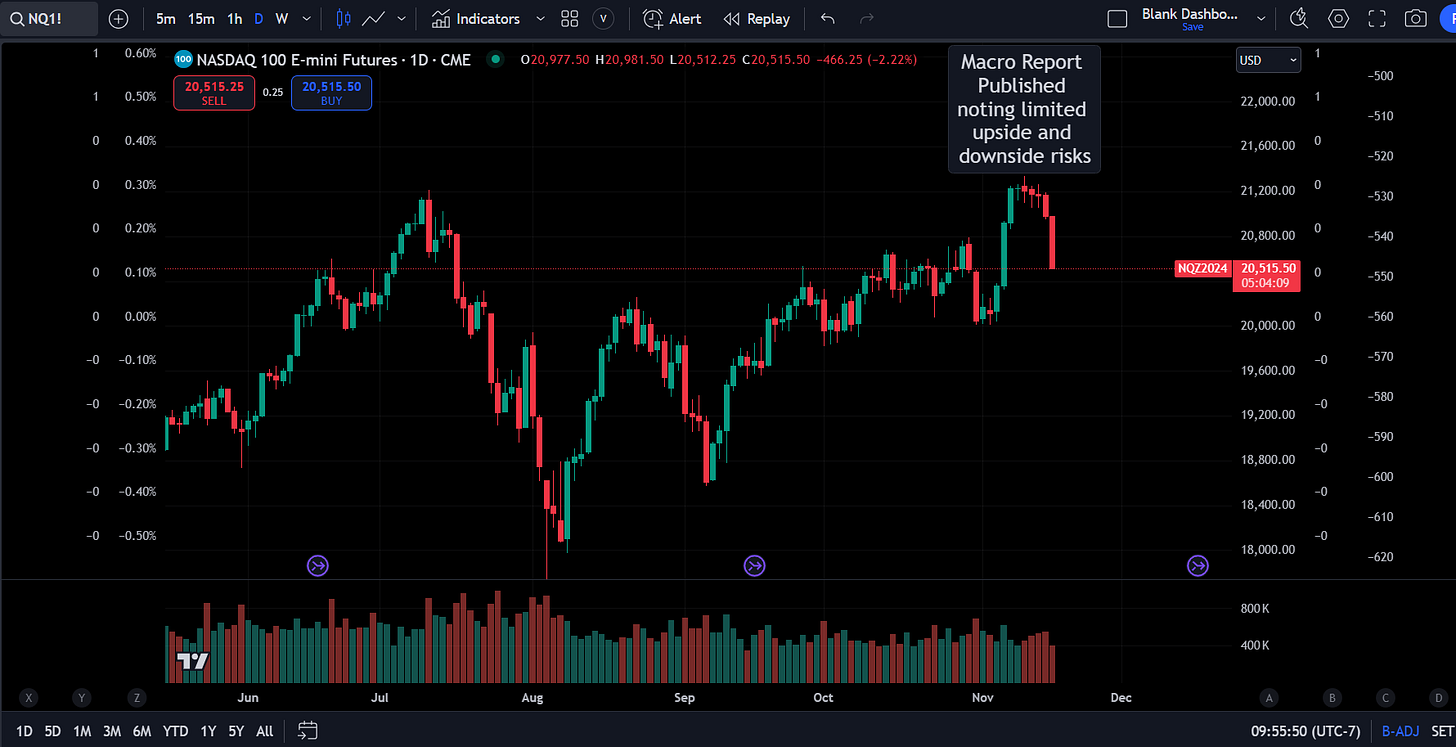Click the 0.25 spread value
This screenshot has width=1456, height=747.
272,92
